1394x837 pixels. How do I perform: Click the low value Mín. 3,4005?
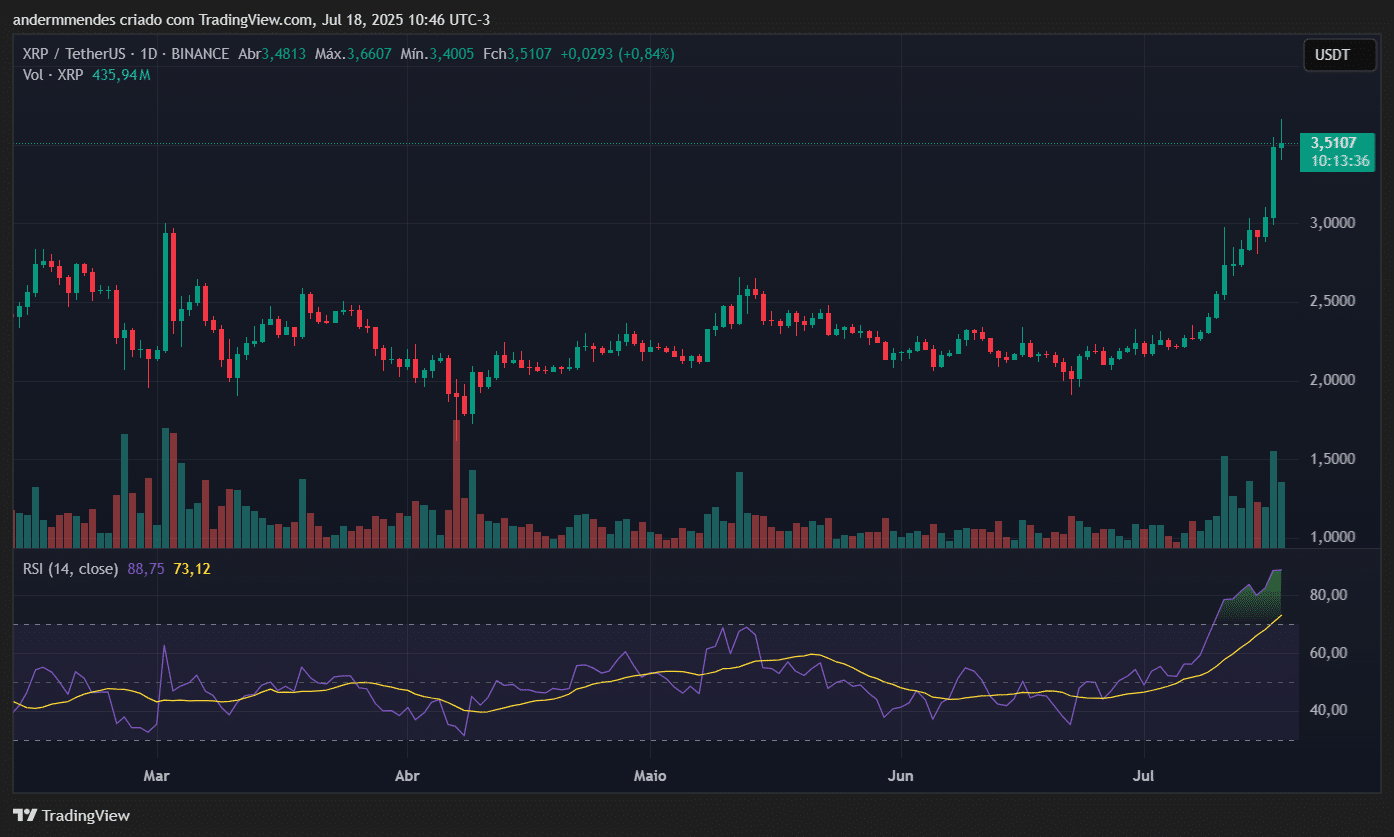(x=437, y=54)
